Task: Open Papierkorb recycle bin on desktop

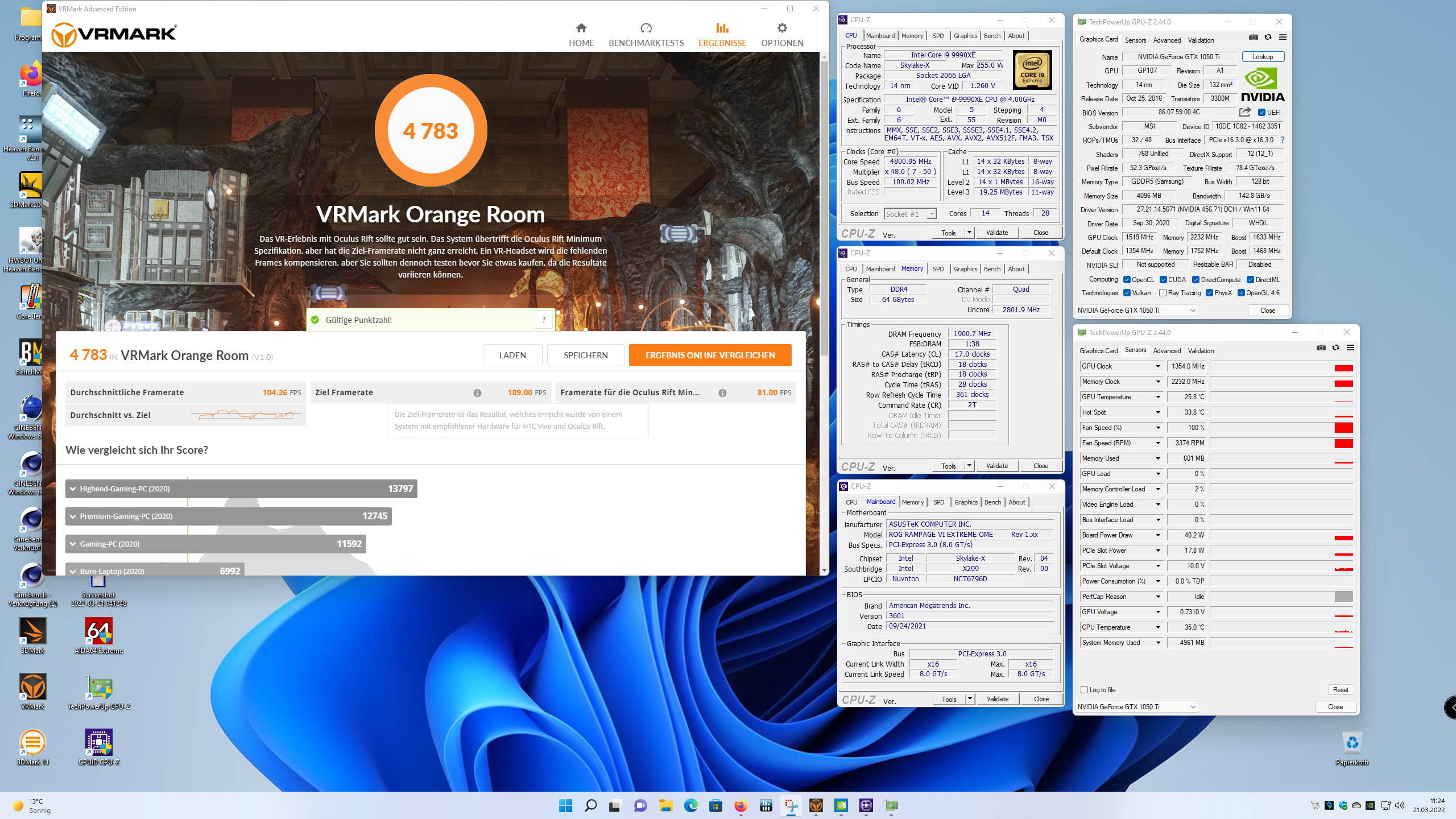Action: pyautogui.click(x=1352, y=747)
